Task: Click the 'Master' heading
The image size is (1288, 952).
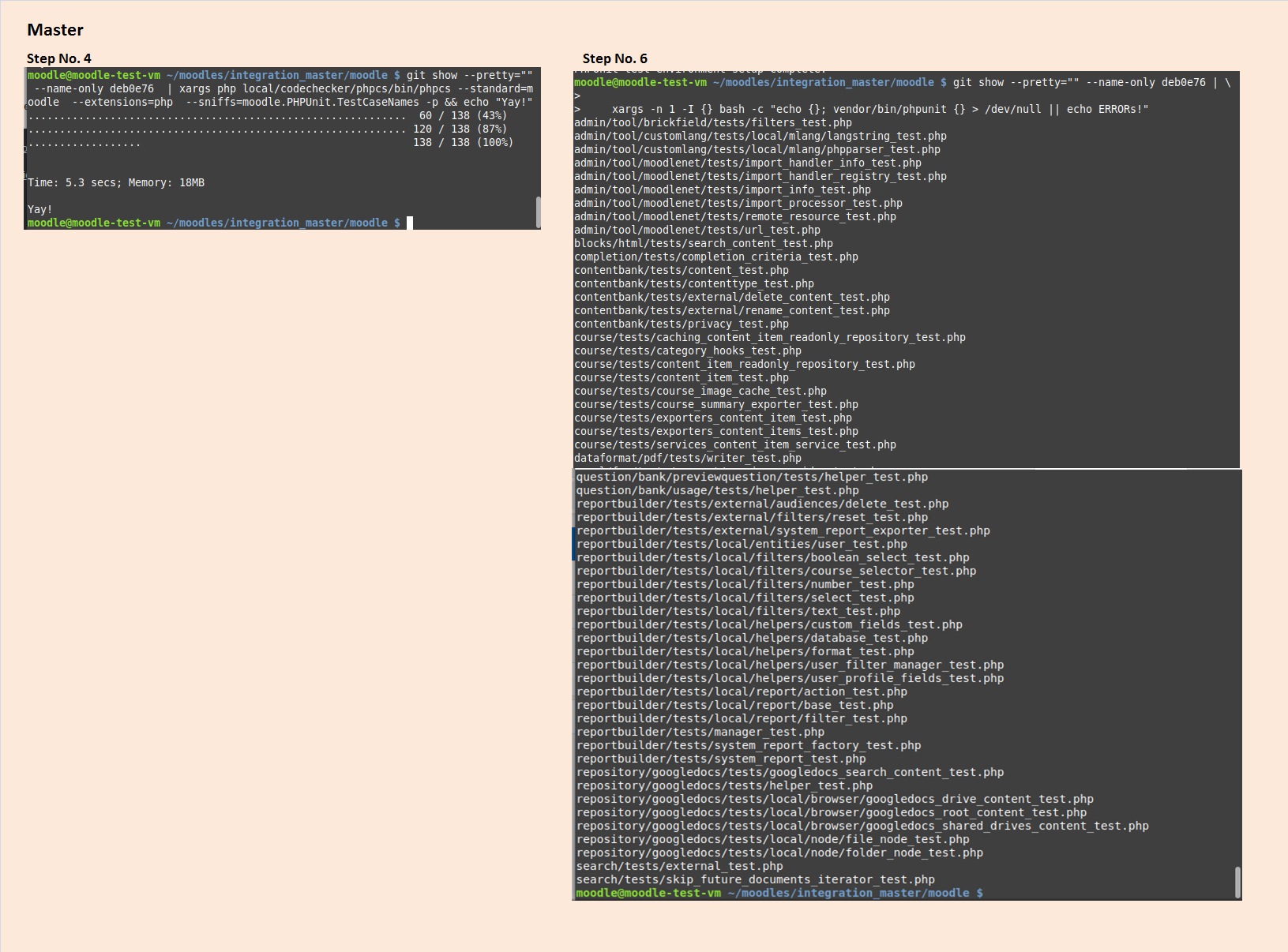Action: point(55,30)
